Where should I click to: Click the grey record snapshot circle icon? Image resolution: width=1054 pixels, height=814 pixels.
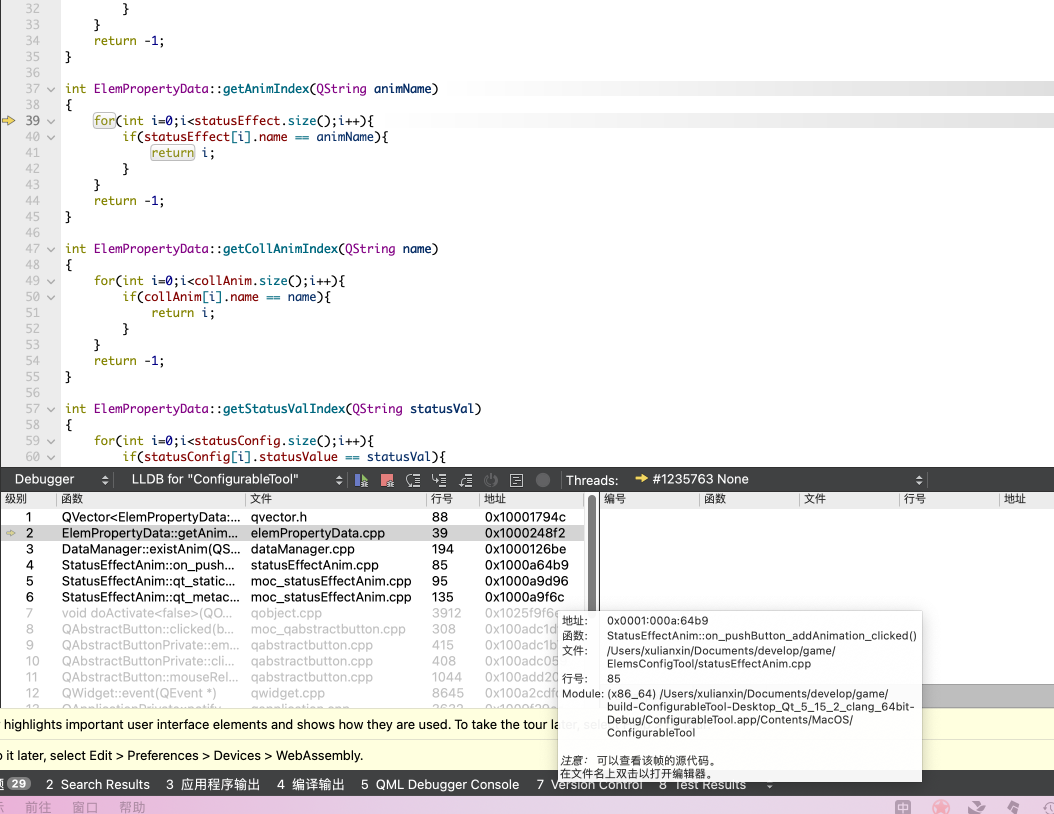click(x=543, y=480)
